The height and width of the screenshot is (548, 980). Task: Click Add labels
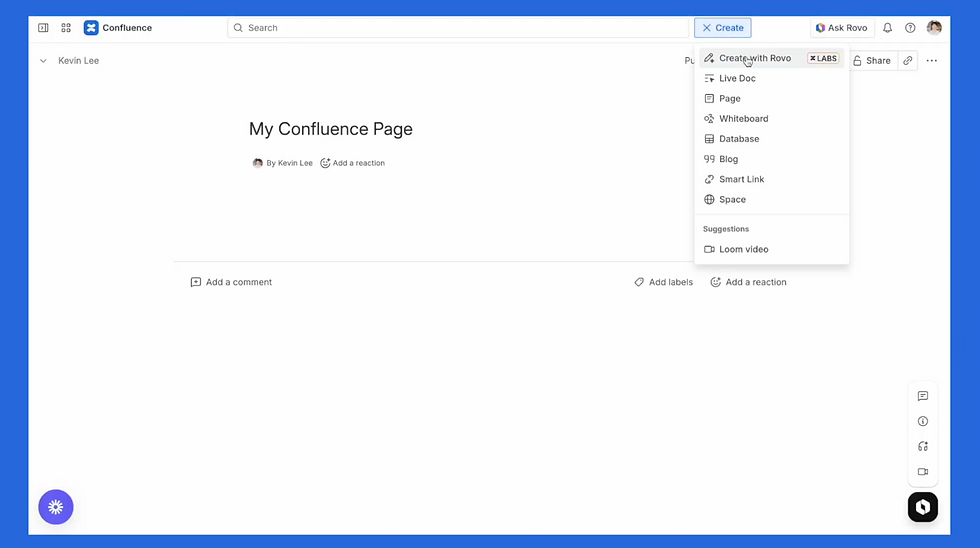click(x=663, y=282)
